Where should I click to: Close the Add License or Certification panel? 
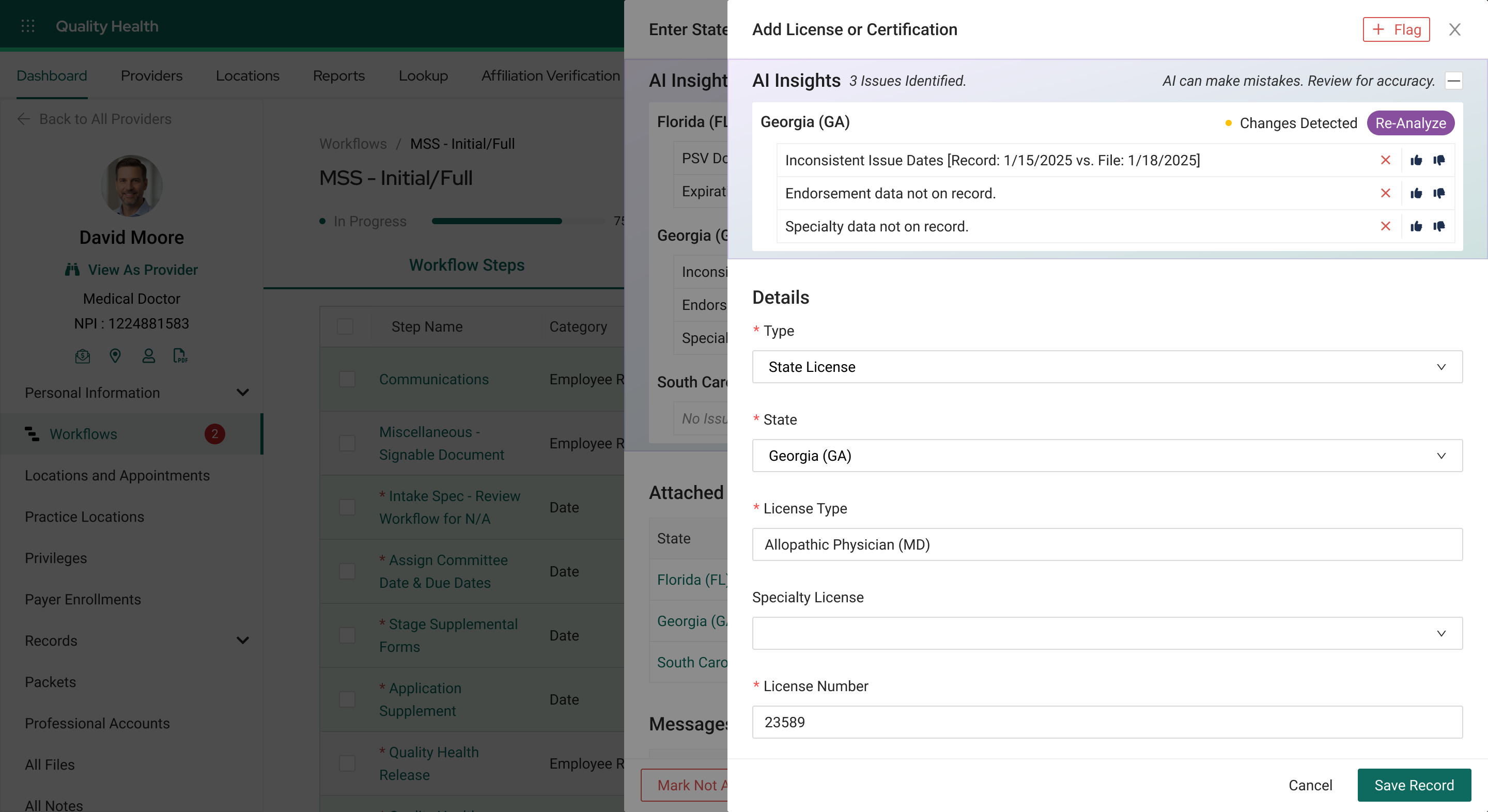[x=1454, y=29]
